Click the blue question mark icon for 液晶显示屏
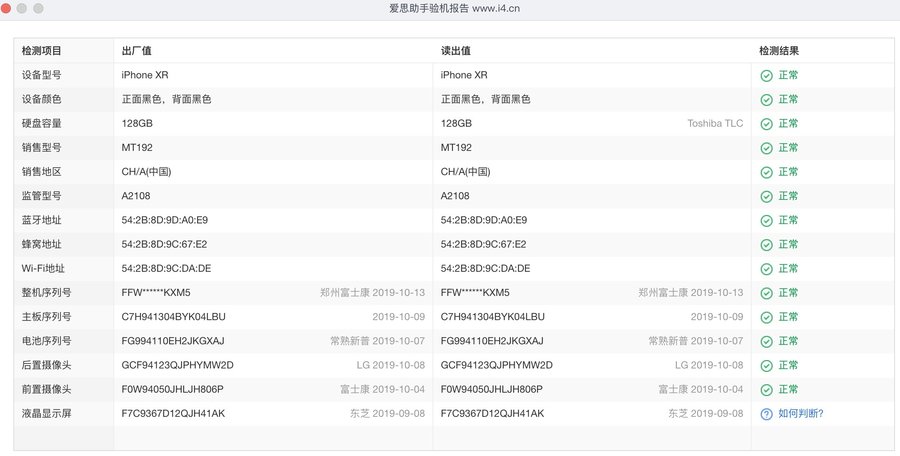 [766, 414]
